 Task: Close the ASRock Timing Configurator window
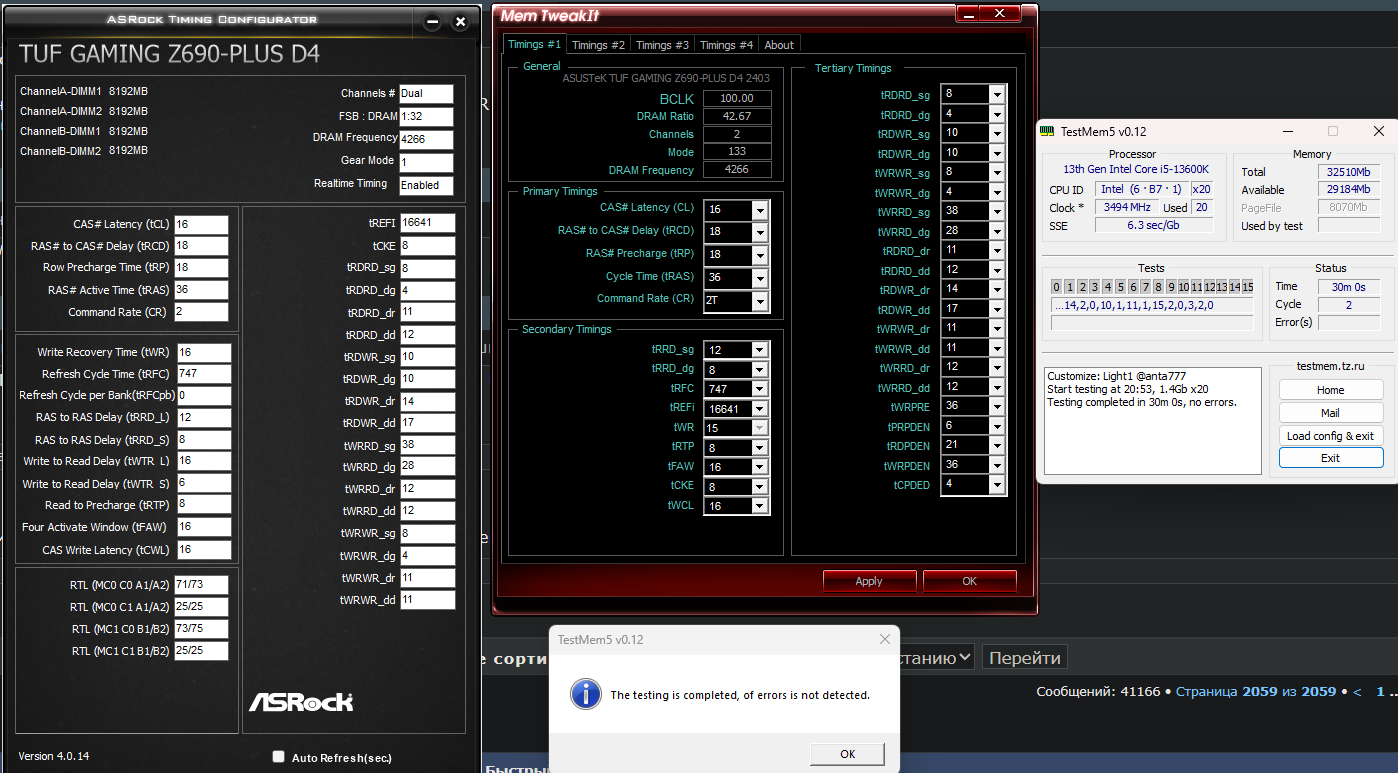point(460,21)
